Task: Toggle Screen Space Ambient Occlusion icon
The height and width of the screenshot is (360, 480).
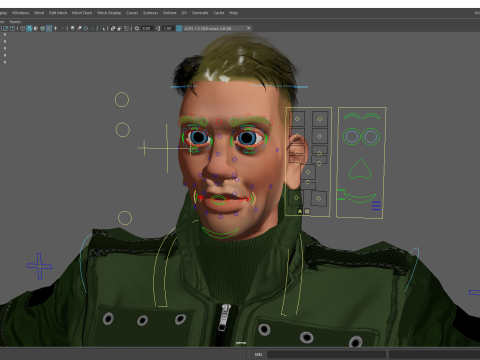Action: coord(72,28)
